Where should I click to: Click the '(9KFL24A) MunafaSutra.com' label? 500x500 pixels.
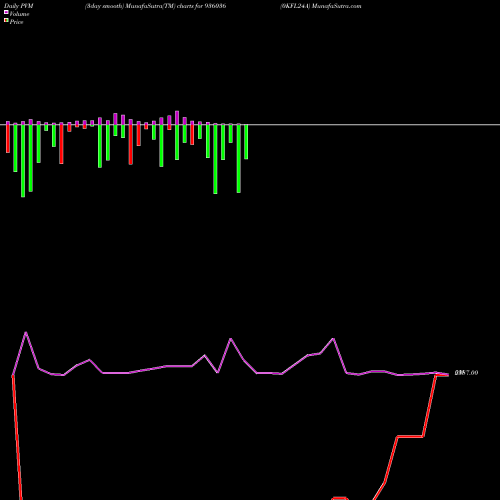point(320,6)
